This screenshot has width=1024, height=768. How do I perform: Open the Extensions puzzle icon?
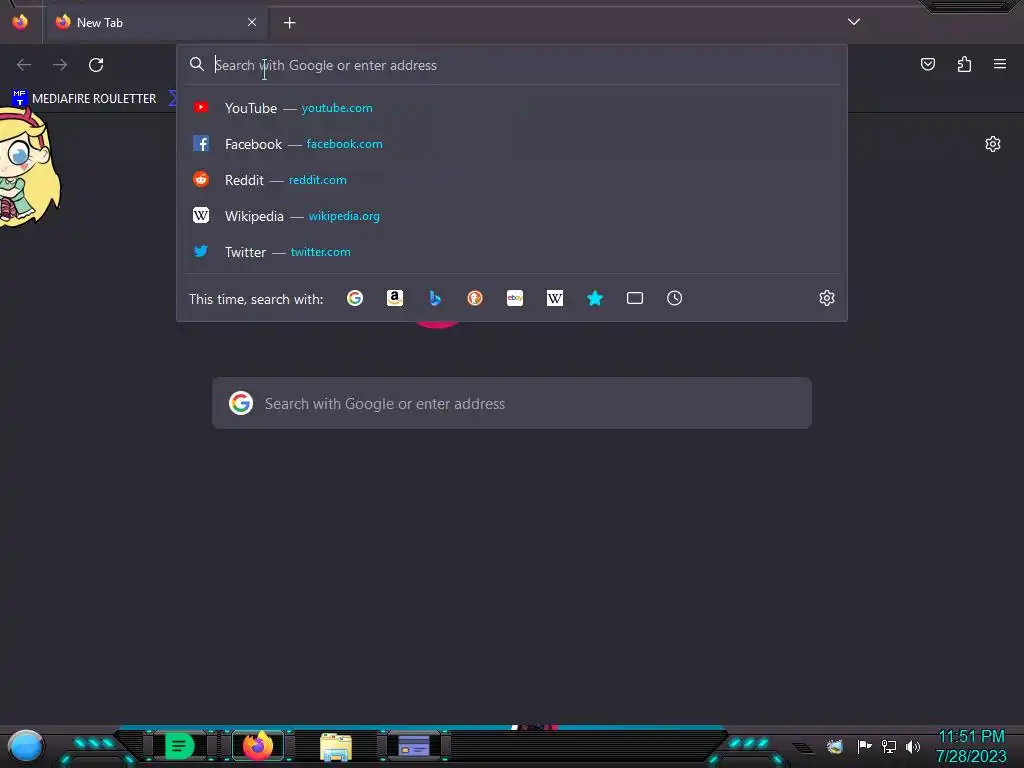pyautogui.click(x=964, y=64)
